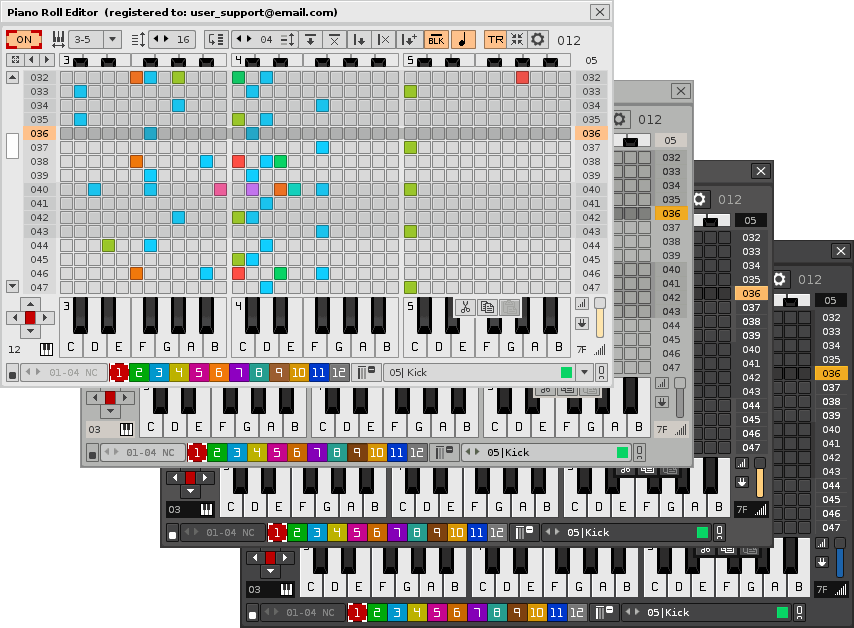Select pattern tab 5 in magenta
Image resolution: width=854 pixels, height=628 pixels.
(x=199, y=372)
